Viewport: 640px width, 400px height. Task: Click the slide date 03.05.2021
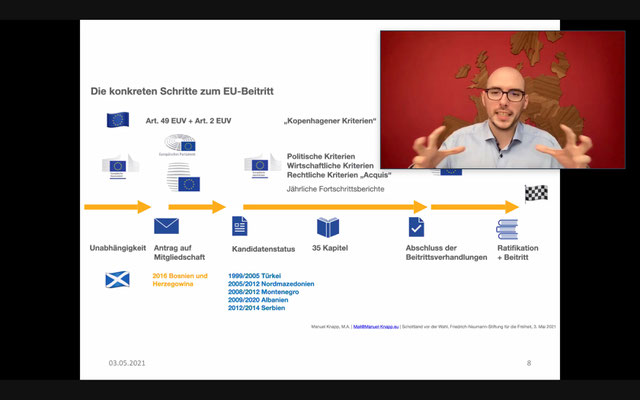(127, 363)
